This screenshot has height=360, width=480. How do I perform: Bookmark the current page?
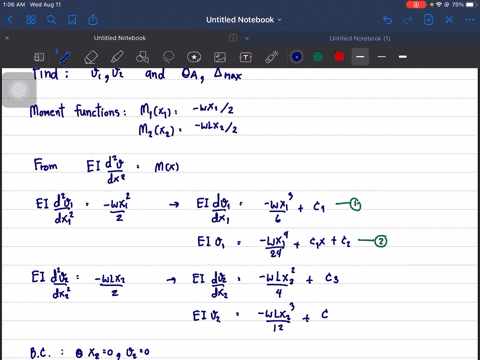(x=72, y=20)
